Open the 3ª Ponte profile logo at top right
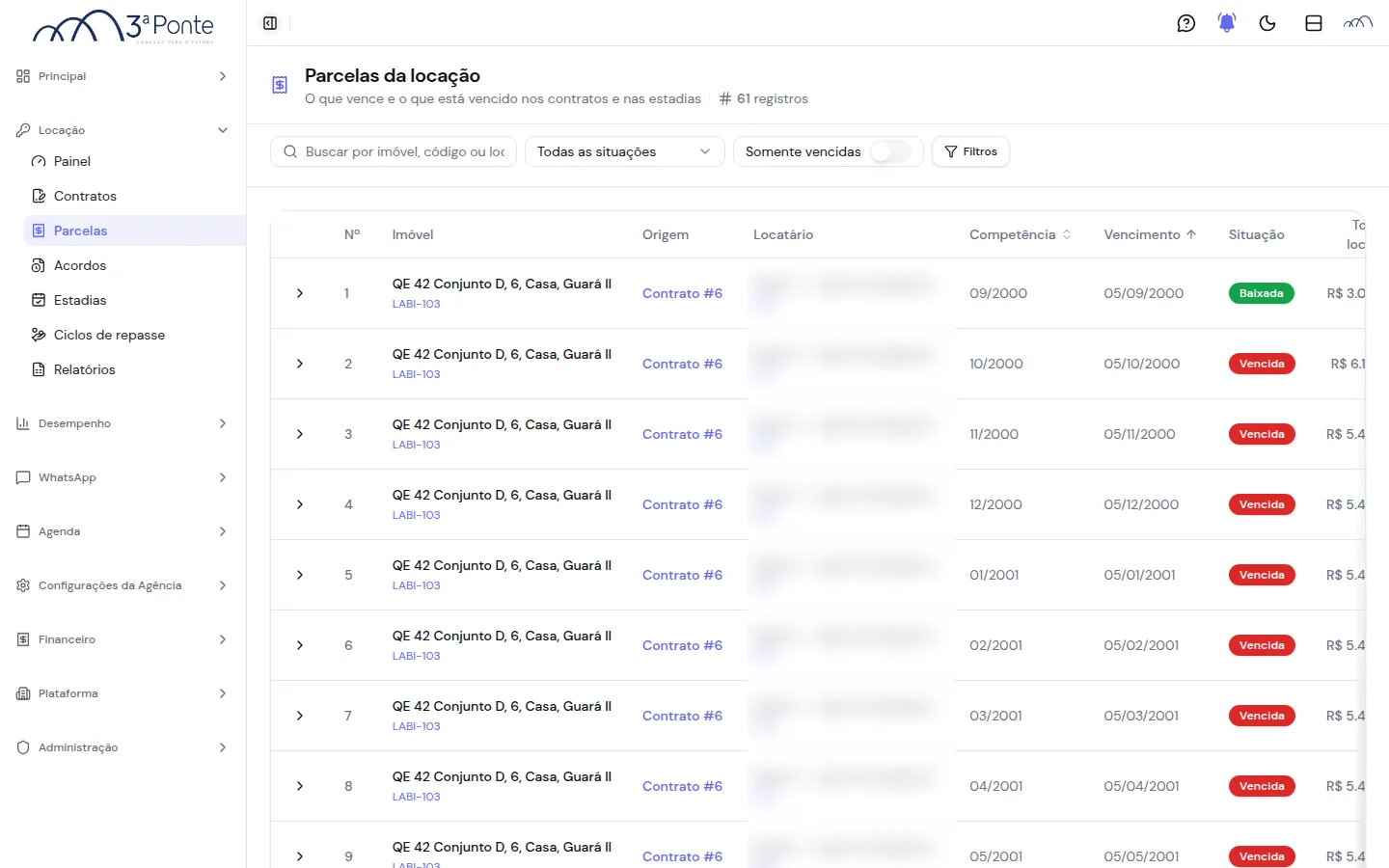This screenshot has width=1389, height=868. coord(1358,23)
